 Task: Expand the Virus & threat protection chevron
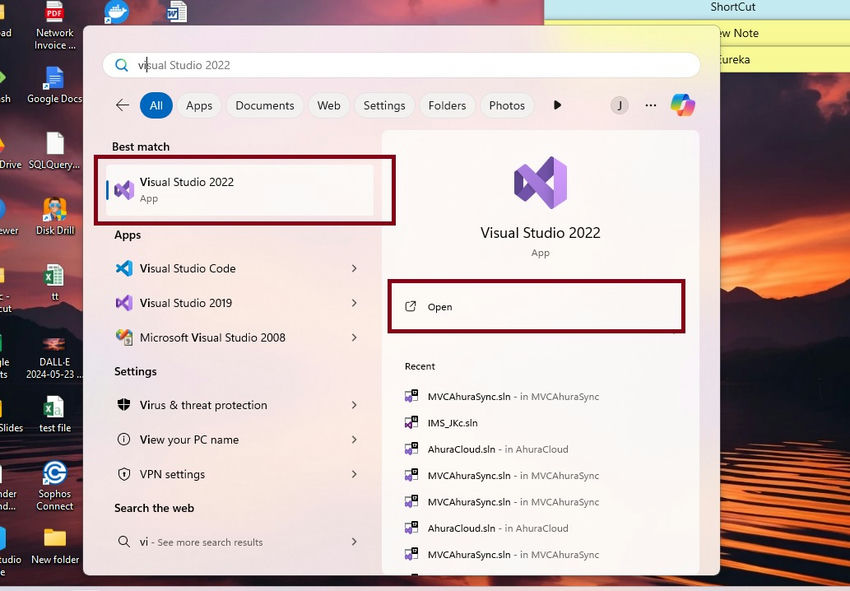pyautogui.click(x=355, y=405)
